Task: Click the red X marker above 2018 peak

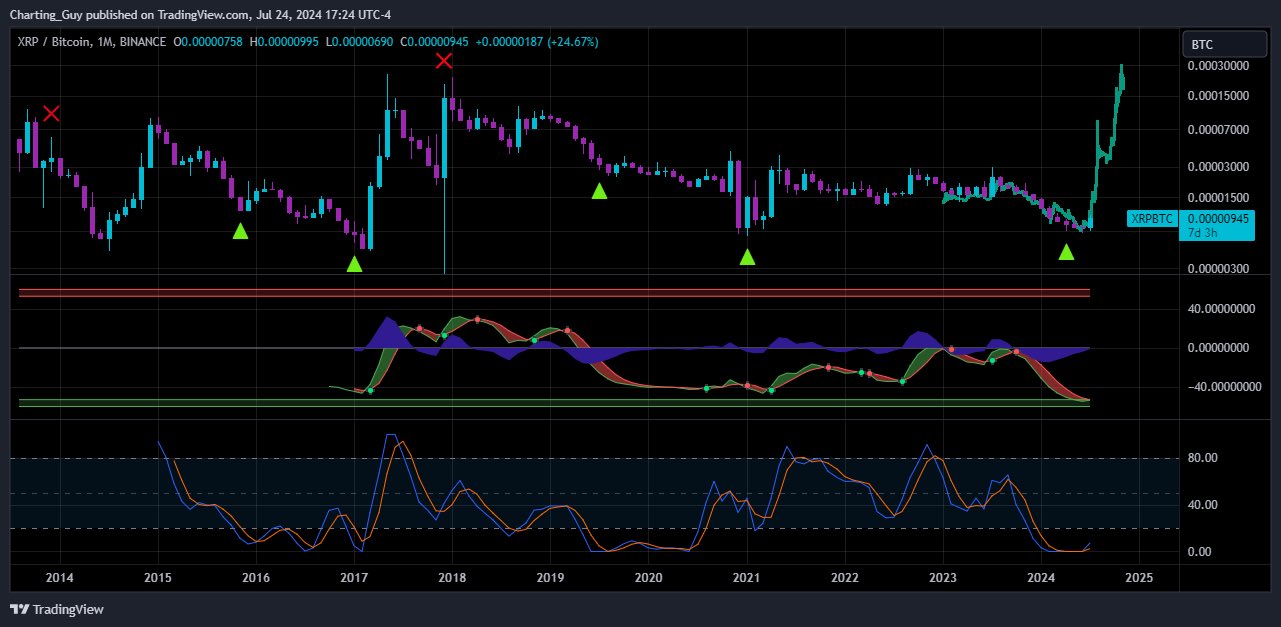Action: (444, 62)
